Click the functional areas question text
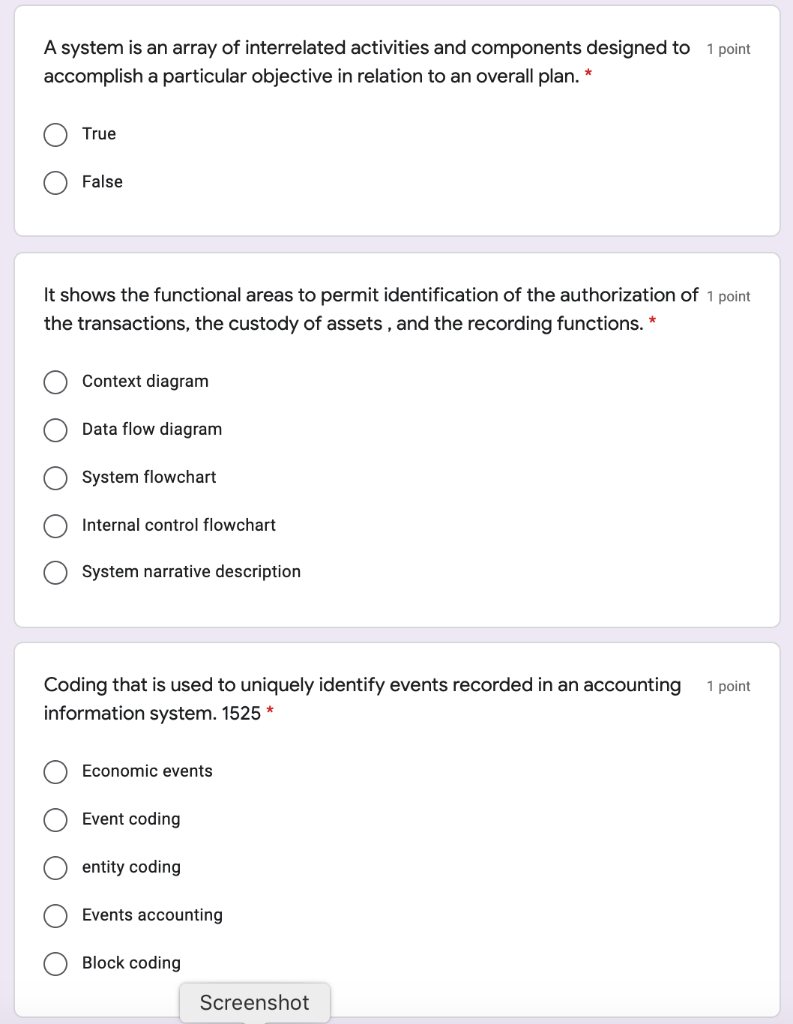 point(370,309)
